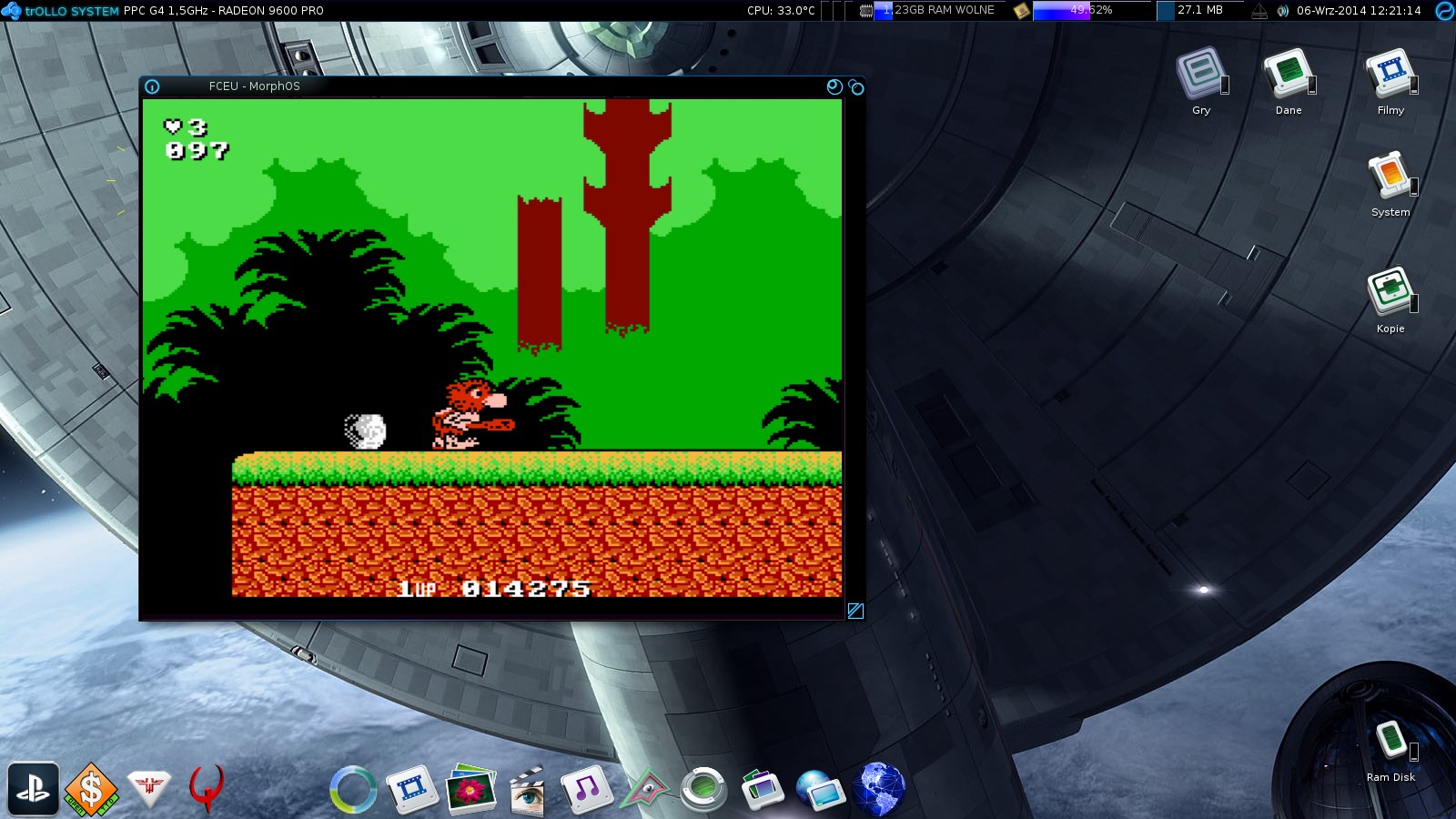Launch the PlayStation emulator from the dock
This screenshot has width=1456, height=819.
pyautogui.click(x=34, y=789)
